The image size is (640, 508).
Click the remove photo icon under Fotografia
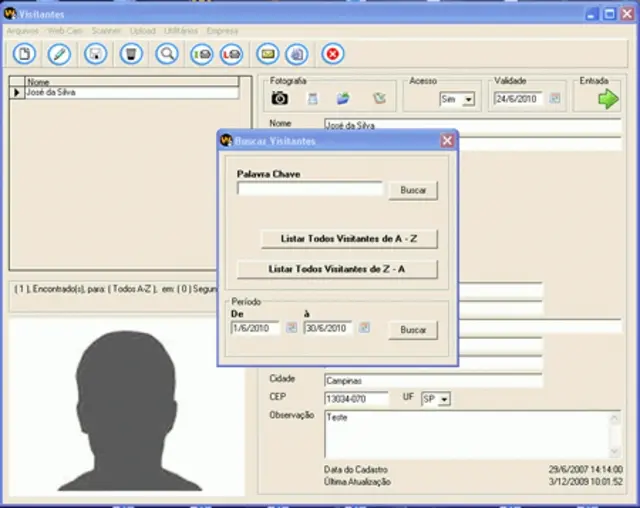coord(379,98)
